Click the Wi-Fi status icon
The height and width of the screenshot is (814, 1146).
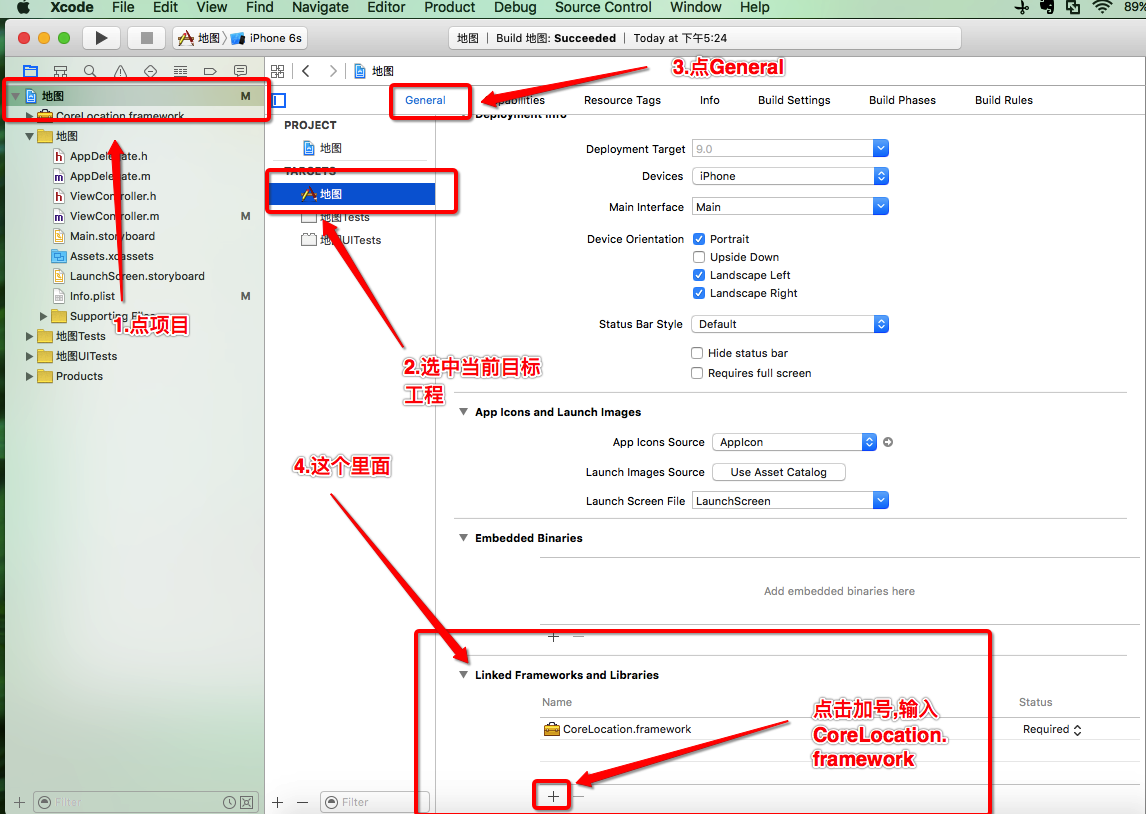tap(1101, 7)
